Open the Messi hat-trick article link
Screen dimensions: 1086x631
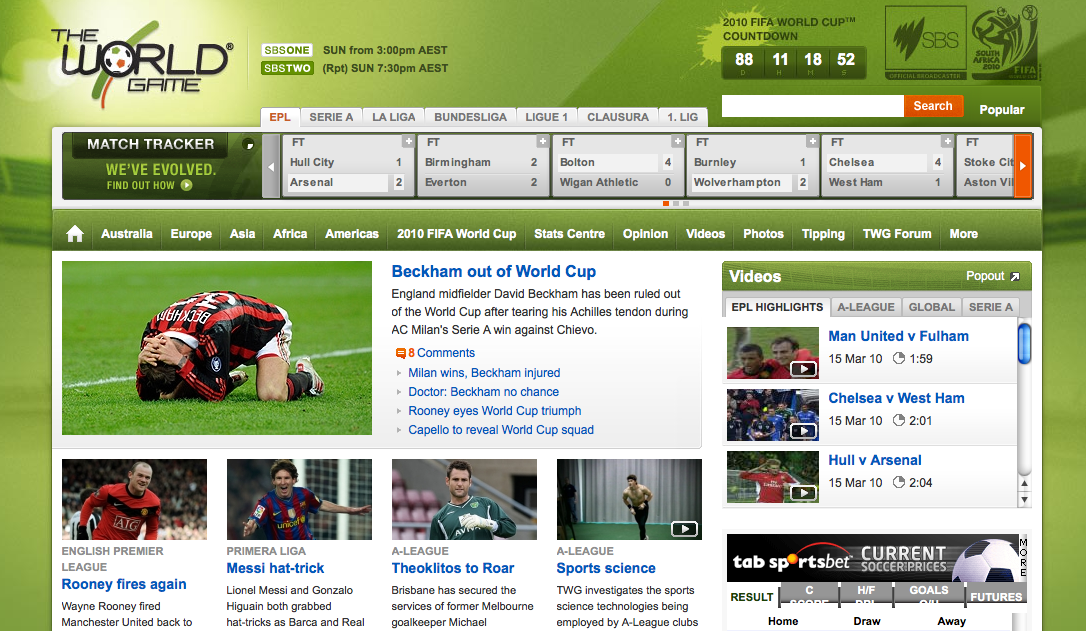275,569
